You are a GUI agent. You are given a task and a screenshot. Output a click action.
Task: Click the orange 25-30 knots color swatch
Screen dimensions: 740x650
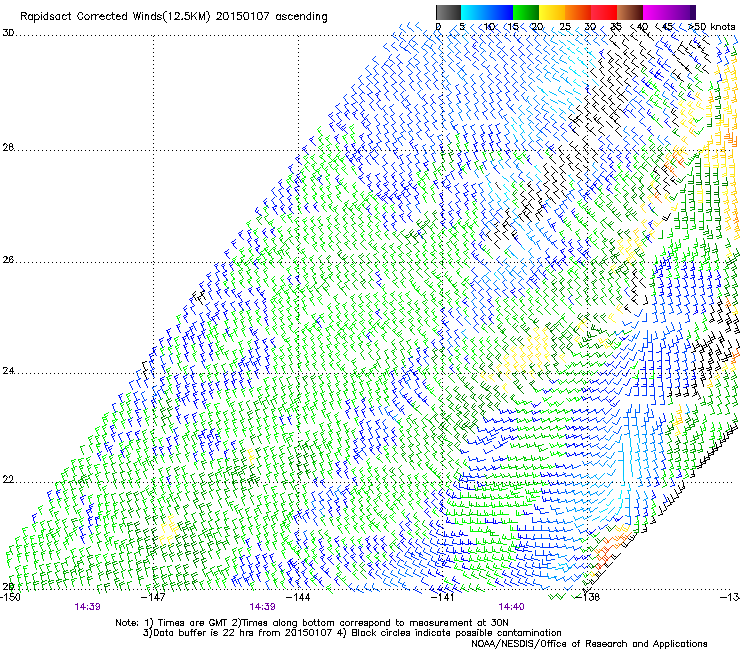tap(578, 12)
